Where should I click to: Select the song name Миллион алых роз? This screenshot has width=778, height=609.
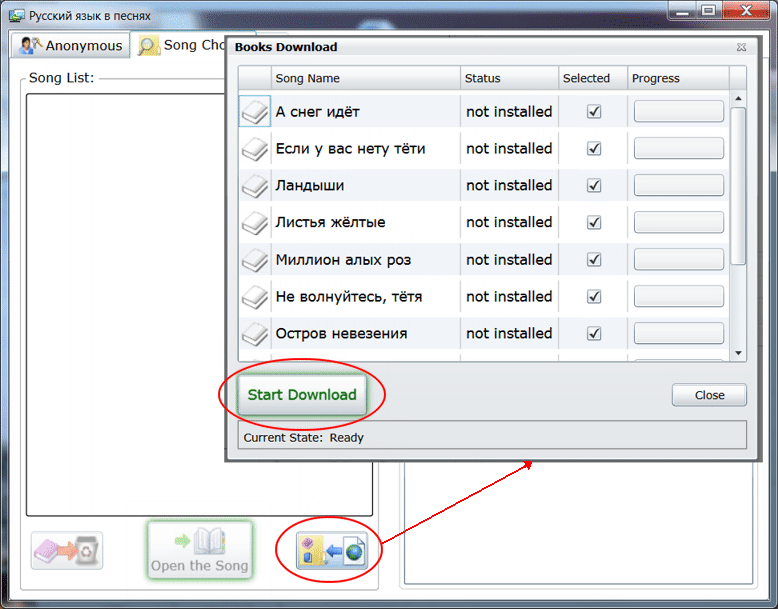(x=343, y=260)
